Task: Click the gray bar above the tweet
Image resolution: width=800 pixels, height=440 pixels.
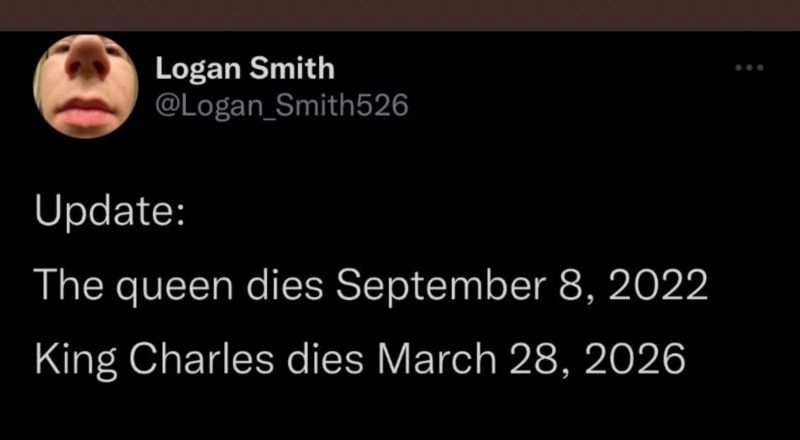Action: (400, 14)
